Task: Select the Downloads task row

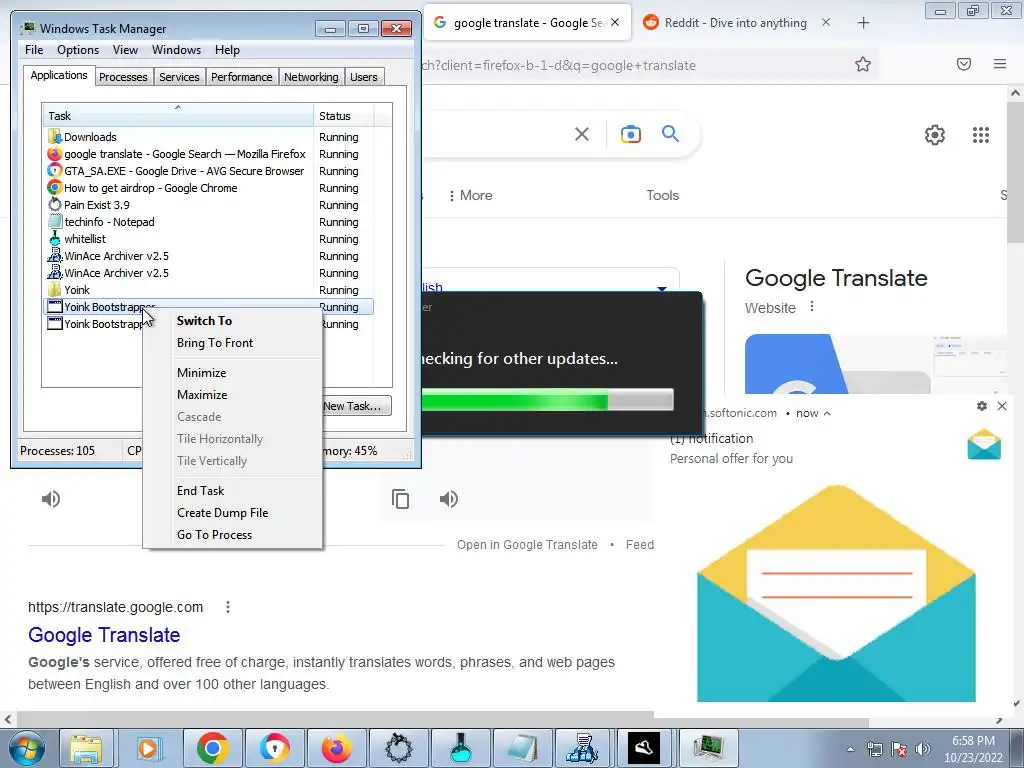Action: coord(208,137)
